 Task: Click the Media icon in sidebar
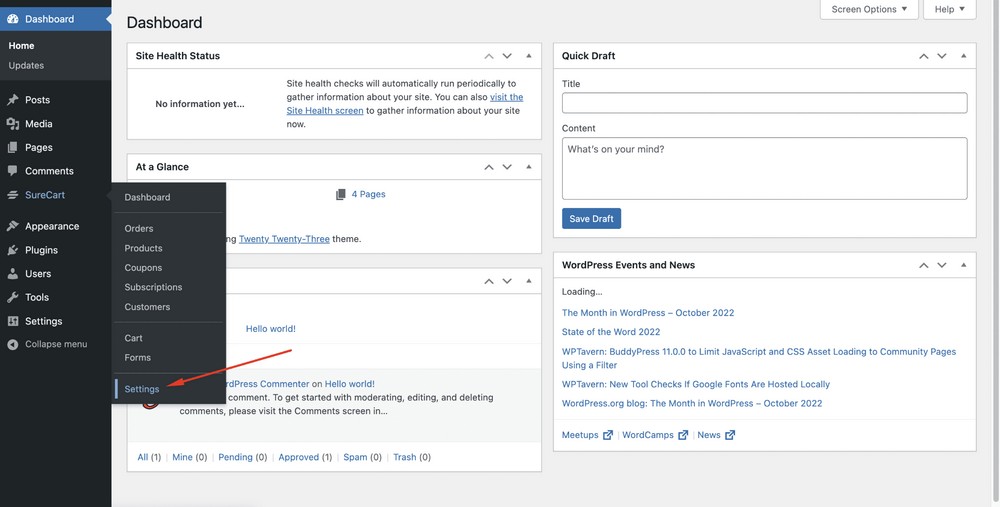(13, 124)
